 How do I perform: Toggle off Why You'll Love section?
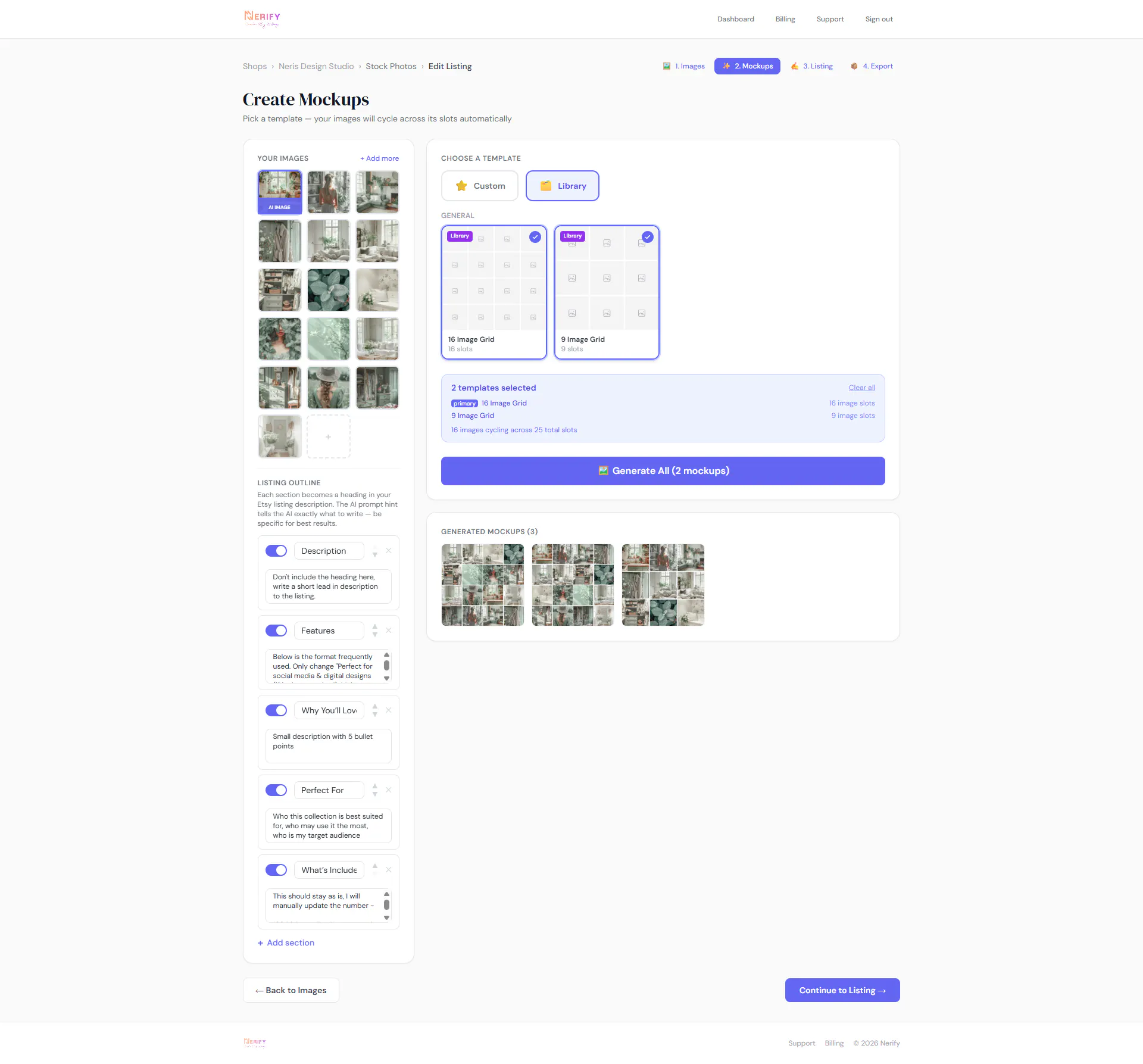click(x=276, y=710)
